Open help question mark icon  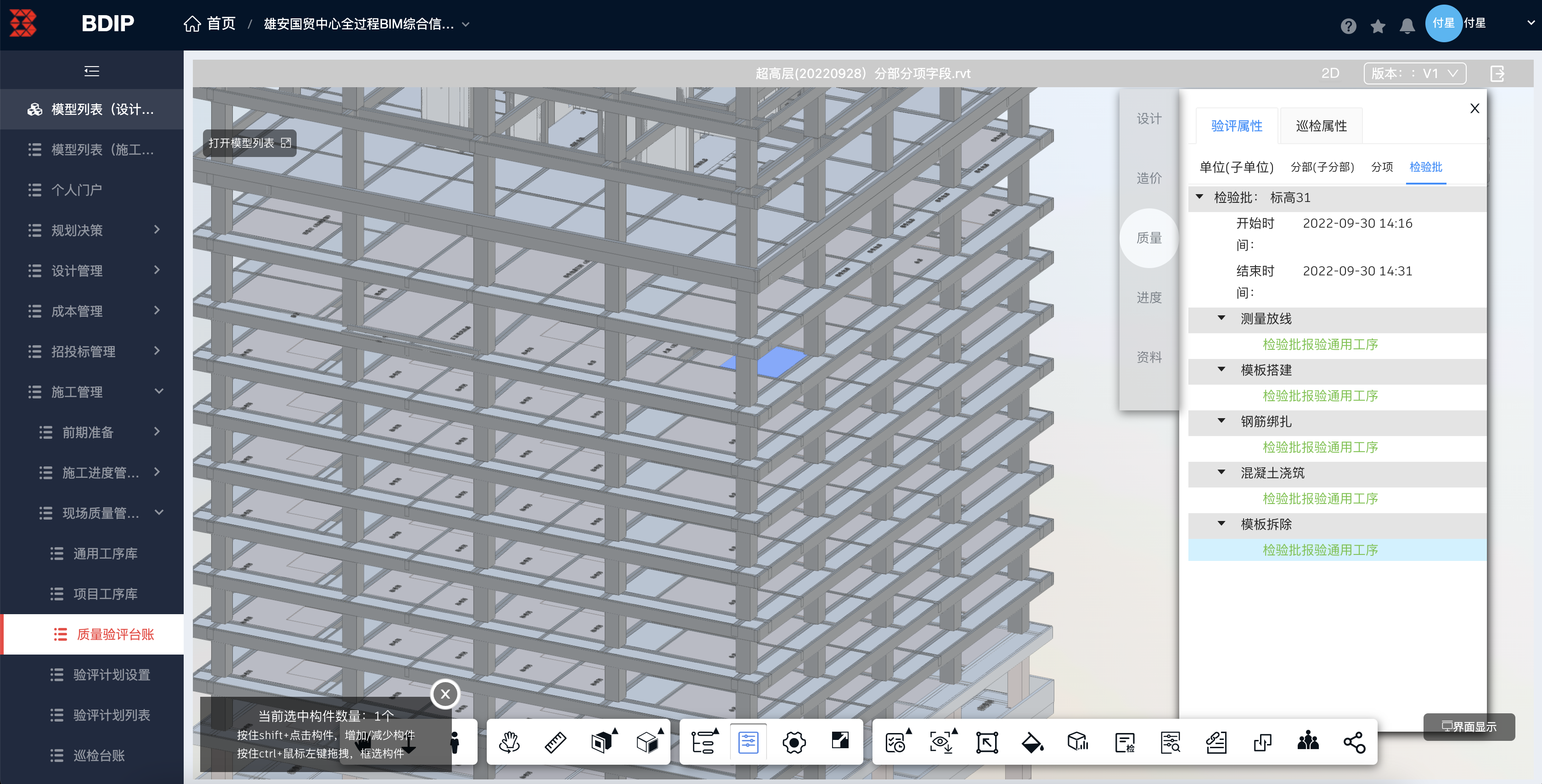(1348, 25)
